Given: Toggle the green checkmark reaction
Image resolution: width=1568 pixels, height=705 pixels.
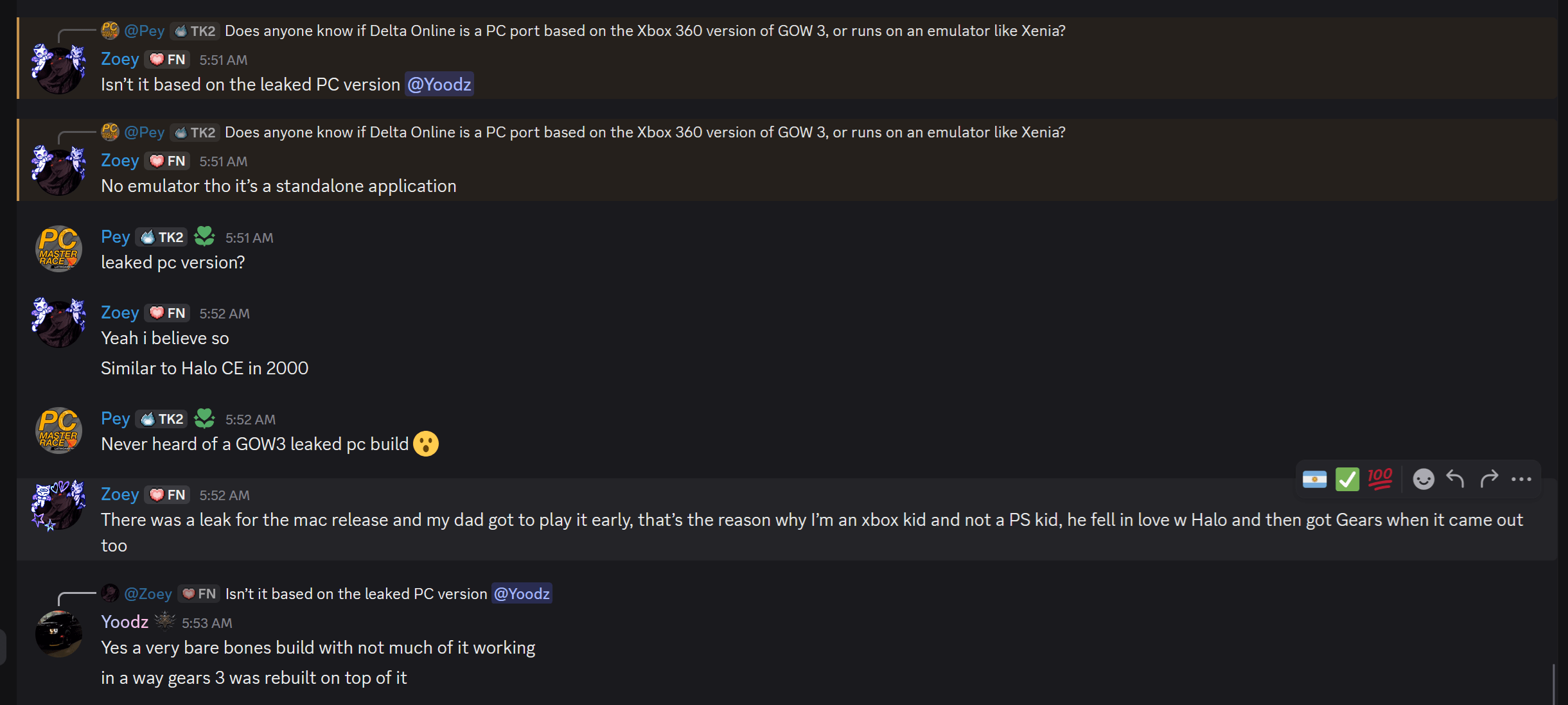Looking at the screenshot, I should pos(1348,479).
